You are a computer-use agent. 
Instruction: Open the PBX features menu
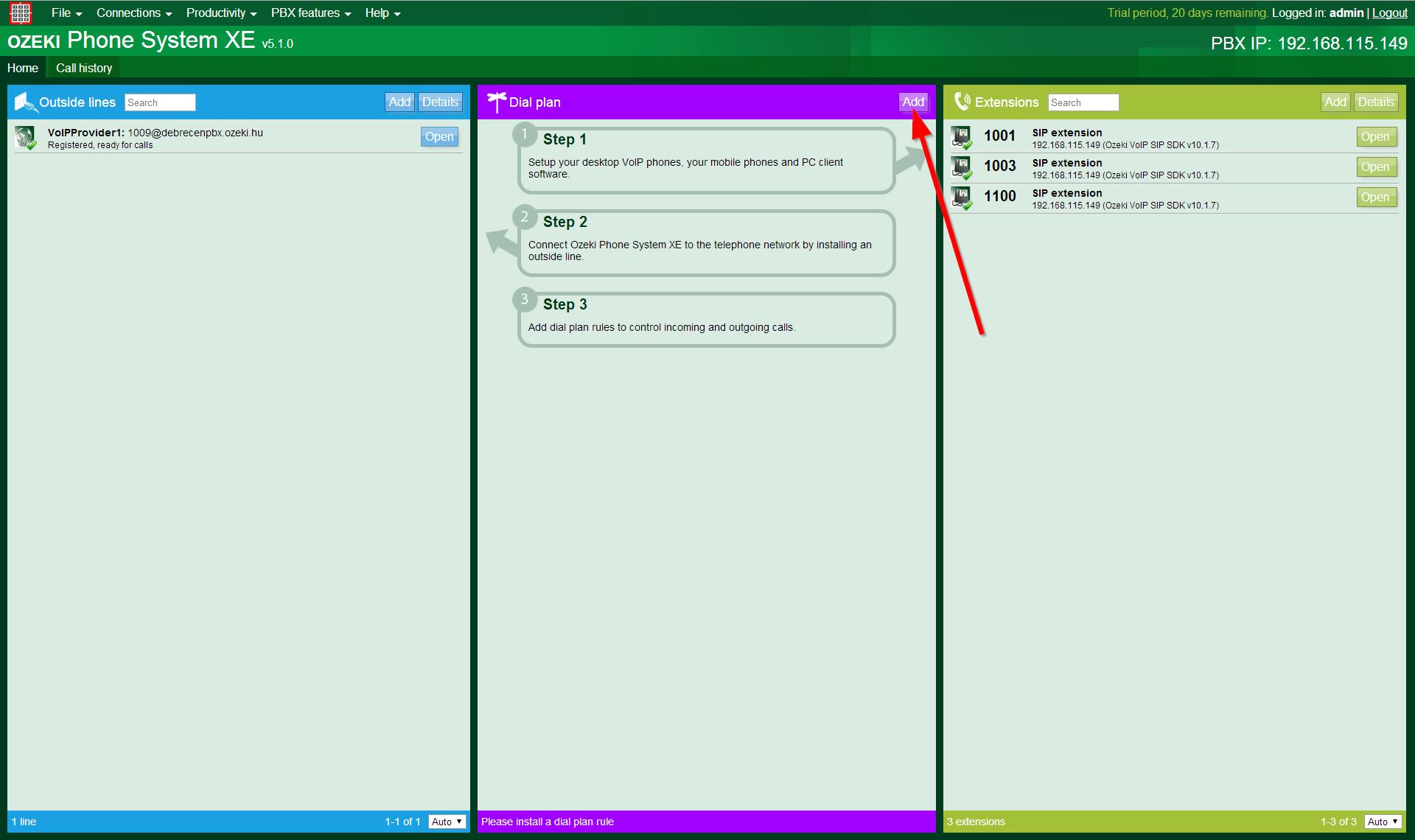(310, 13)
